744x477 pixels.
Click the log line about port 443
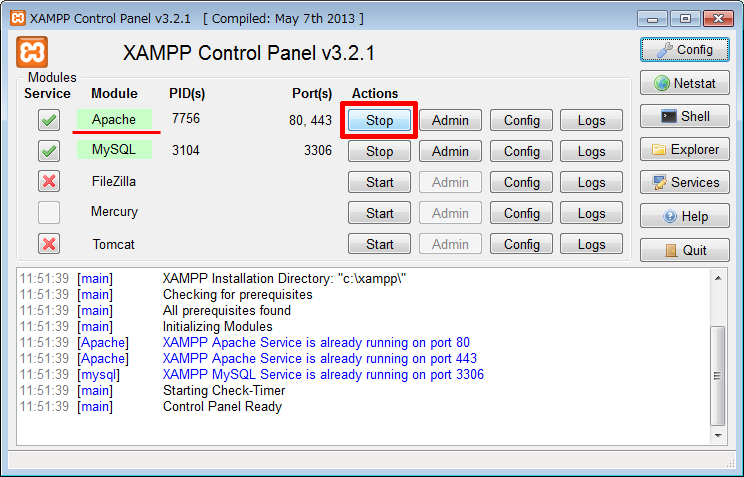tap(319, 358)
